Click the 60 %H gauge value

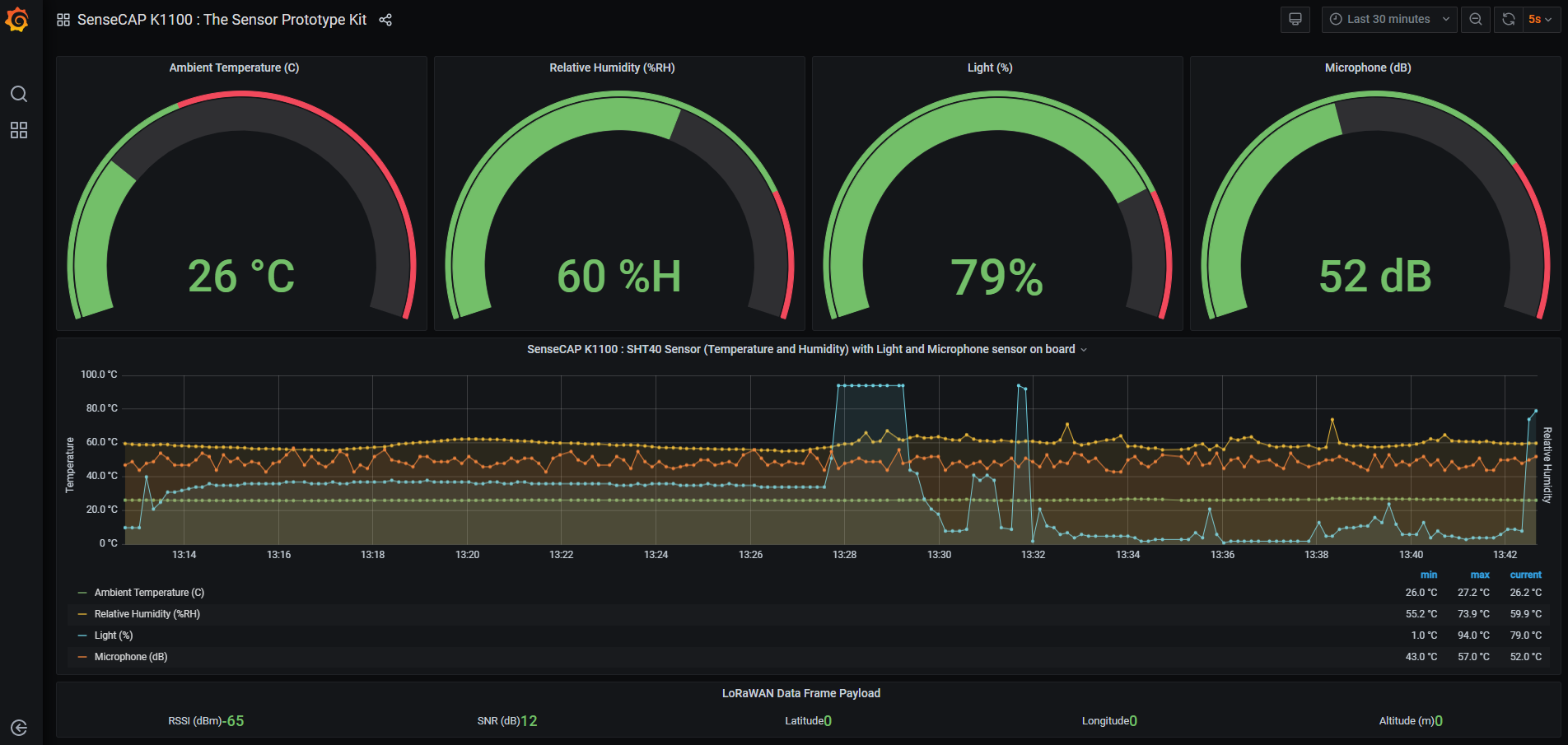619,277
